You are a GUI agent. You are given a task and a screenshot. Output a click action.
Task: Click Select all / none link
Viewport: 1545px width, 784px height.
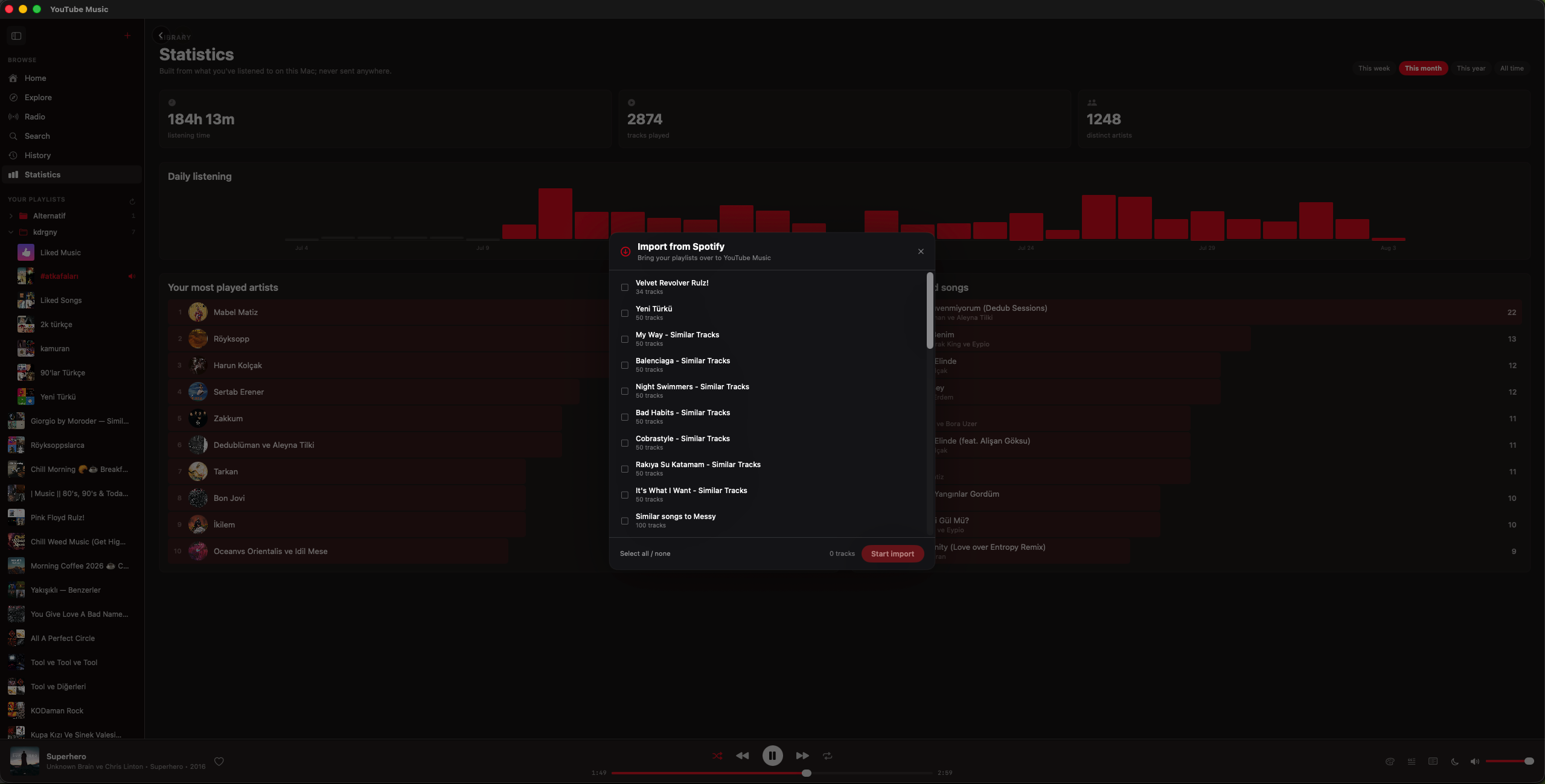click(645, 553)
